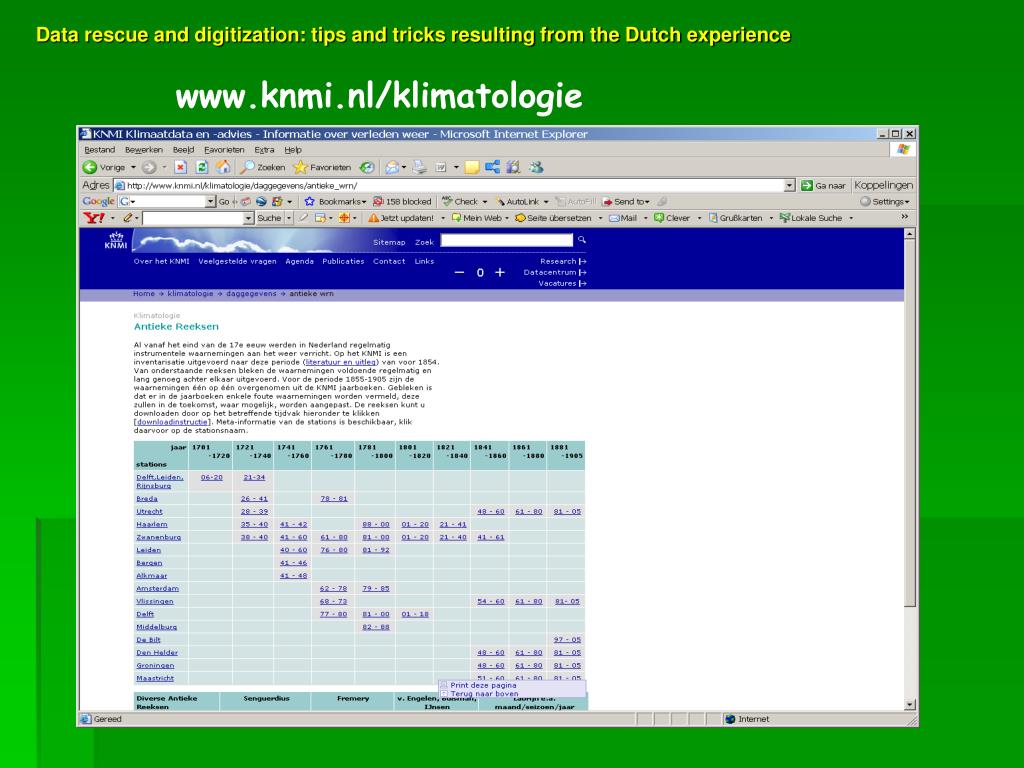Show more Yahoo toolbar items chevron

(904, 217)
